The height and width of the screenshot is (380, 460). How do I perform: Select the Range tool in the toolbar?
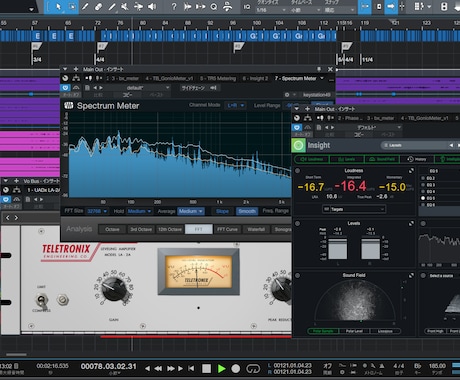click(x=72, y=6)
